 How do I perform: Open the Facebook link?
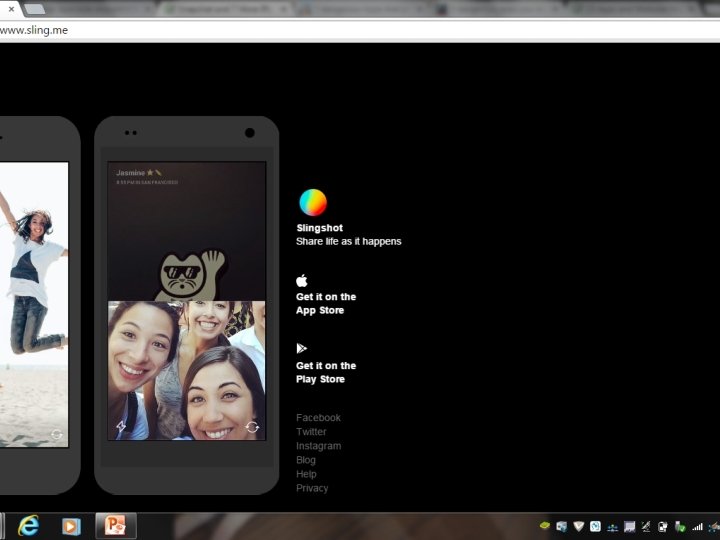pos(318,418)
